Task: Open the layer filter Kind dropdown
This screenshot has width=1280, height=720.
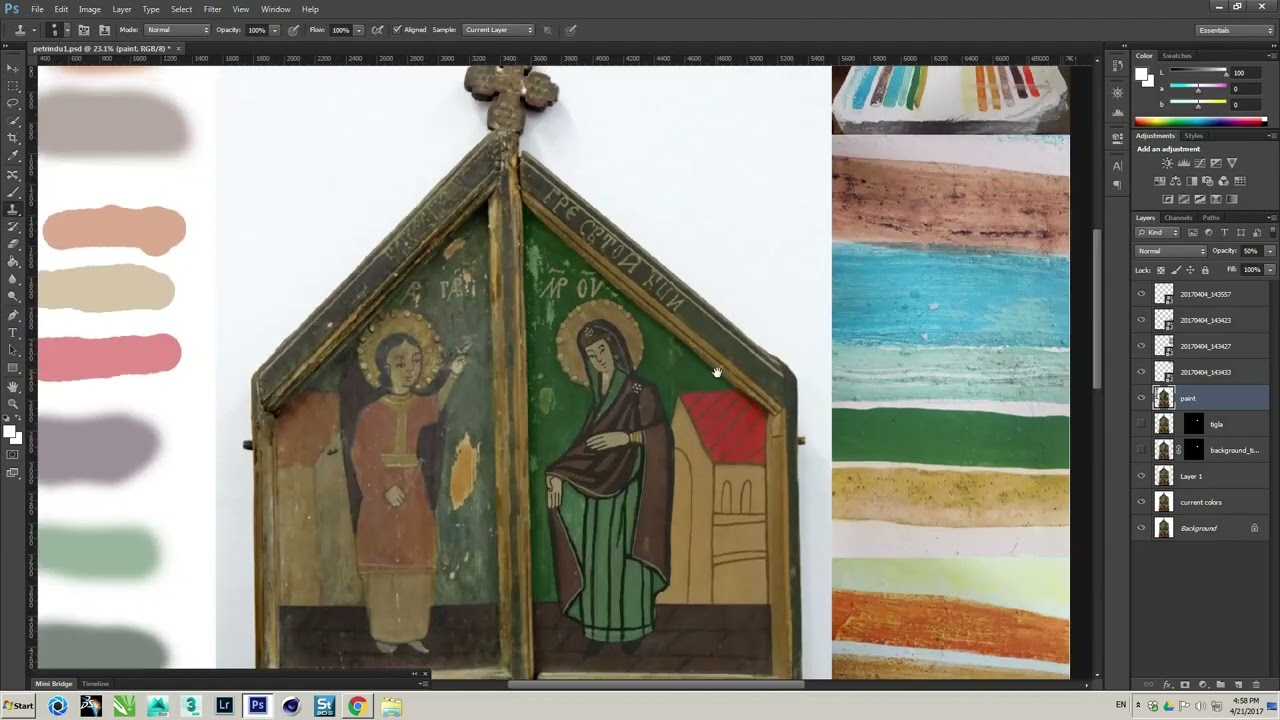Action: pos(1158,232)
